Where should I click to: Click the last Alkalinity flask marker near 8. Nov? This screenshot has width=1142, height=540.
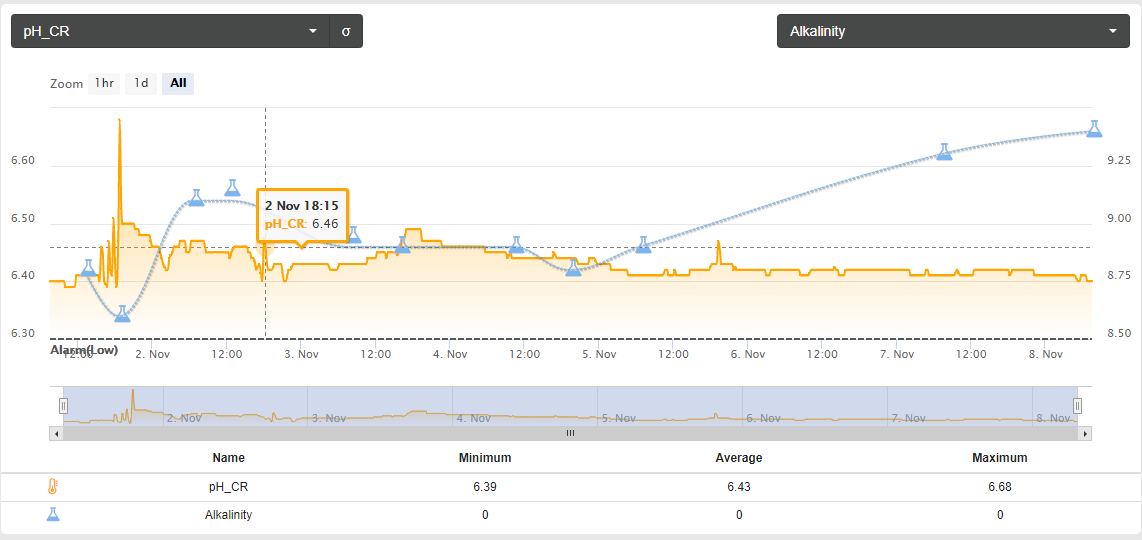pyautogui.click(x=1094, y=129)
